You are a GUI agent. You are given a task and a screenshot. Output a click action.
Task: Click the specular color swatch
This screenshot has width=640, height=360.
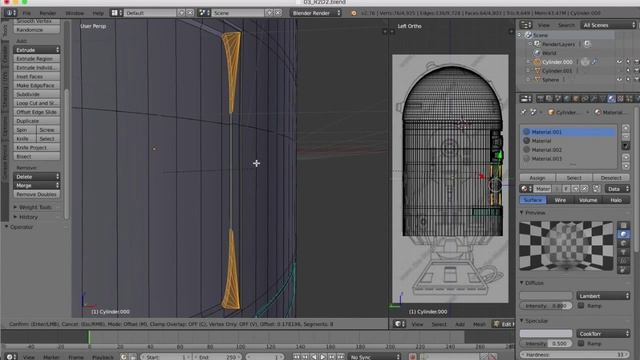click(546, 333)
